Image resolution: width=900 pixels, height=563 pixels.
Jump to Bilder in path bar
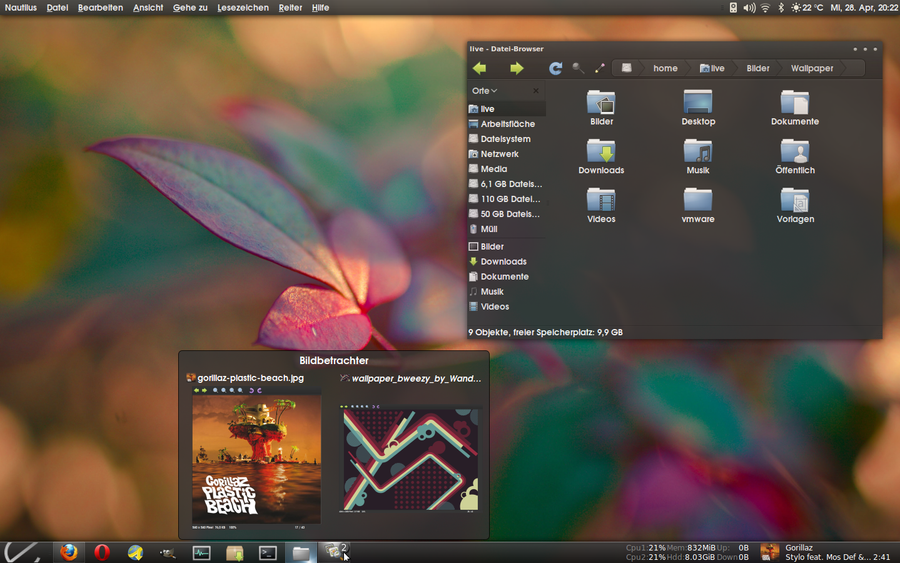pos(758,68)
